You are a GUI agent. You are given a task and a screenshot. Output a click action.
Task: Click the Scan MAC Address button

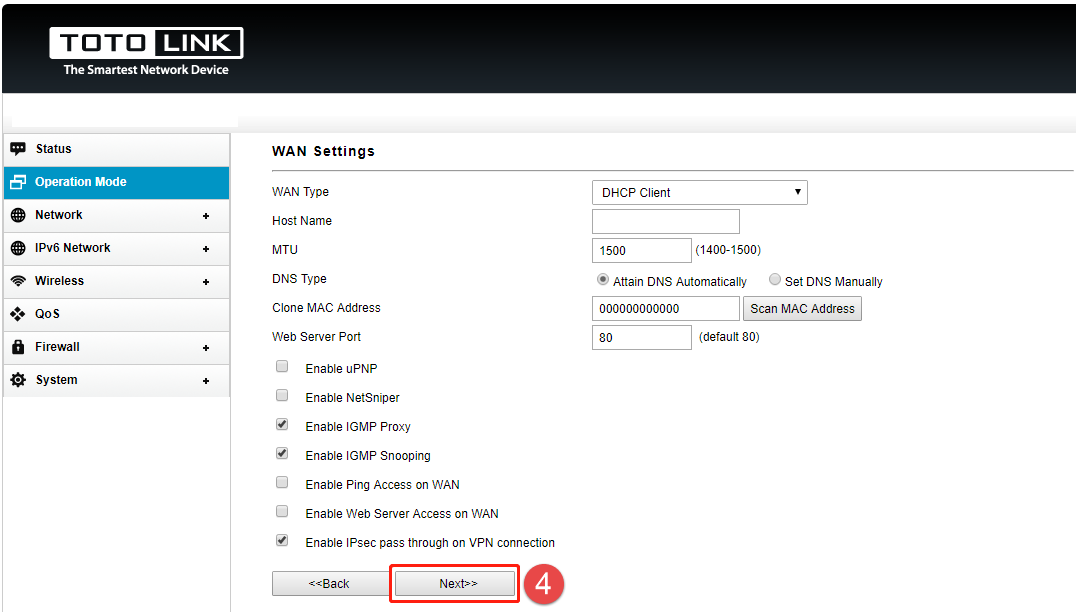pyautogui.click(x=802, y=309)
